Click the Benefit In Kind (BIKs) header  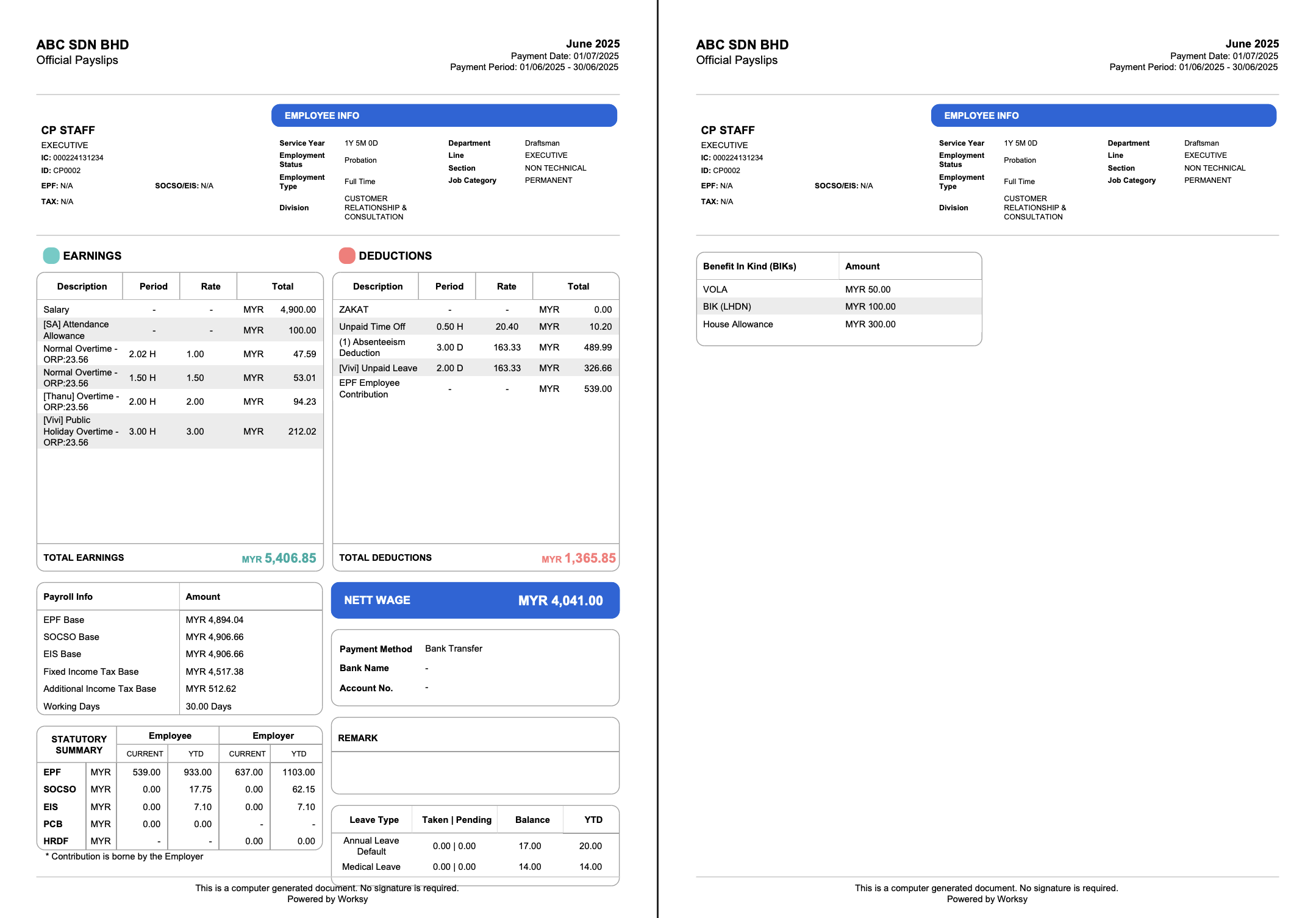tap(749, 266)
